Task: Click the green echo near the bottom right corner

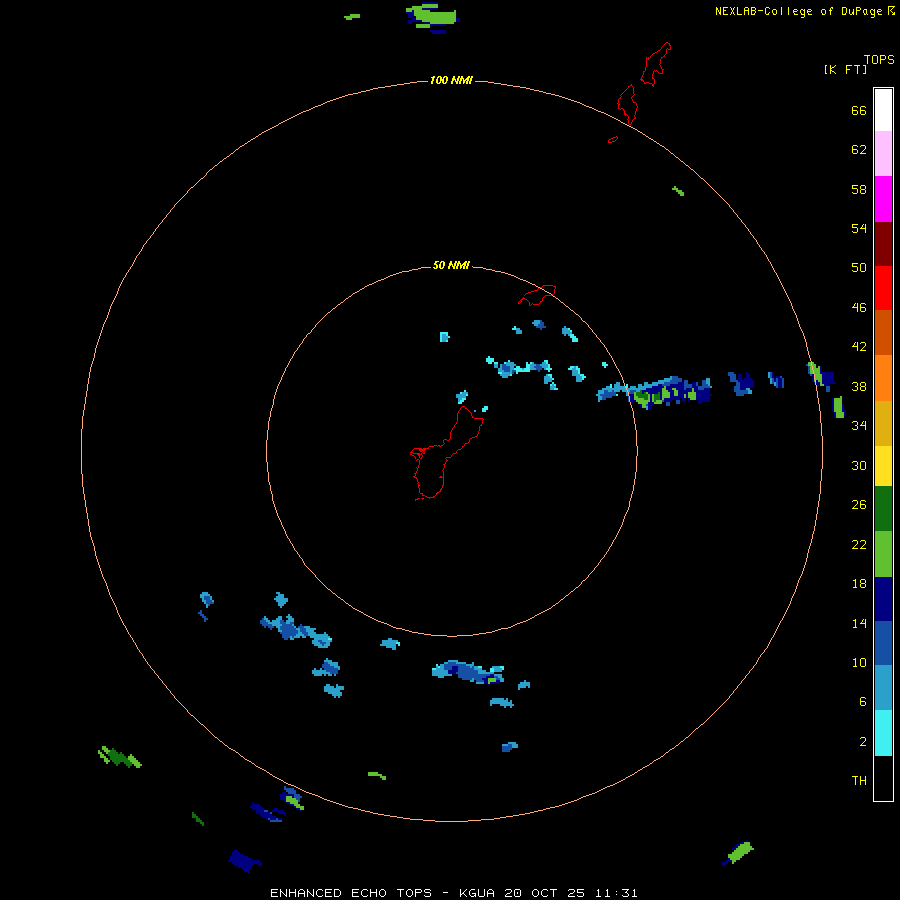Action: [738, 853]
